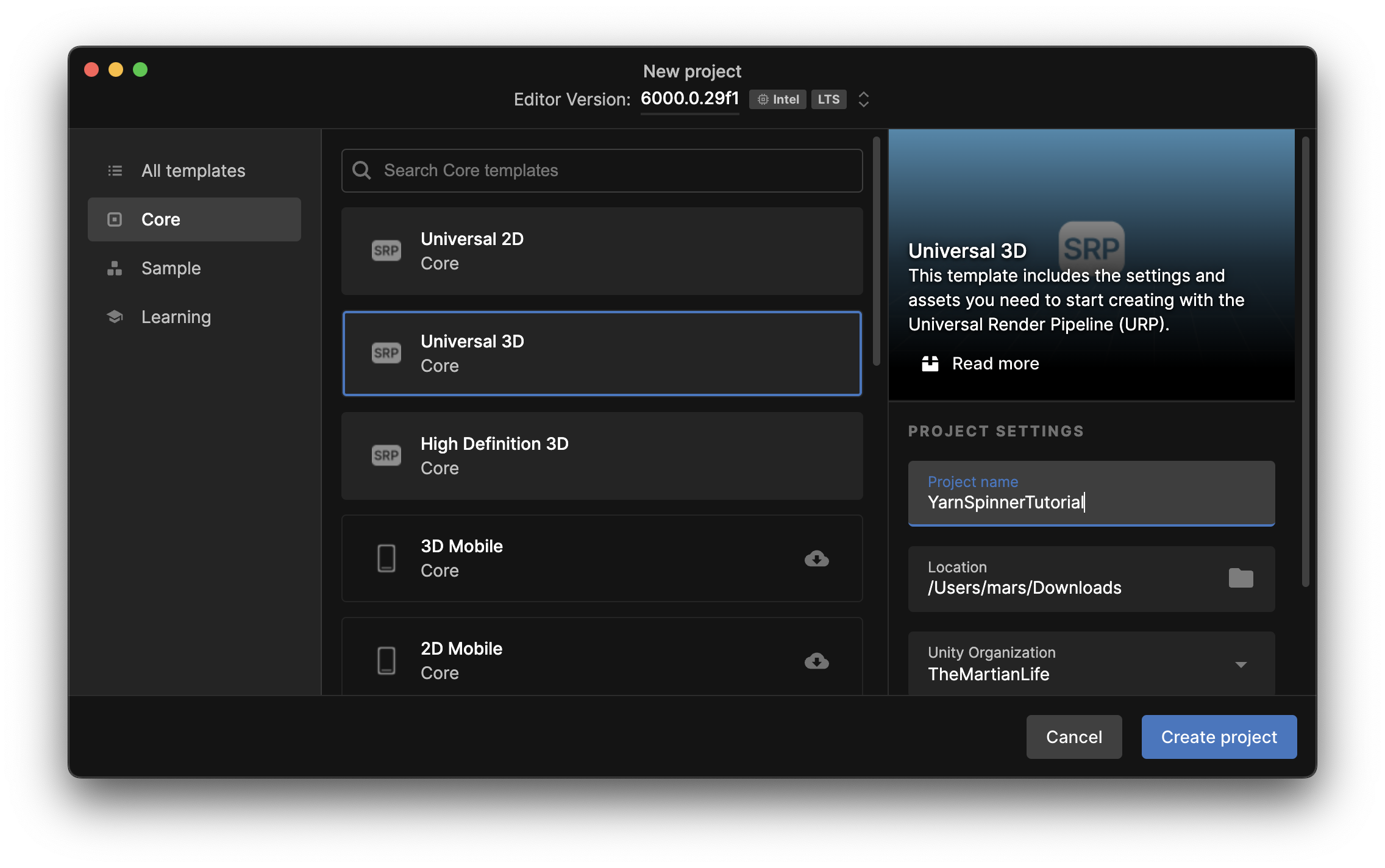This screenshot has height=868, width=1385.
Task: Choose the Universal 3D template
Action: 602,354
